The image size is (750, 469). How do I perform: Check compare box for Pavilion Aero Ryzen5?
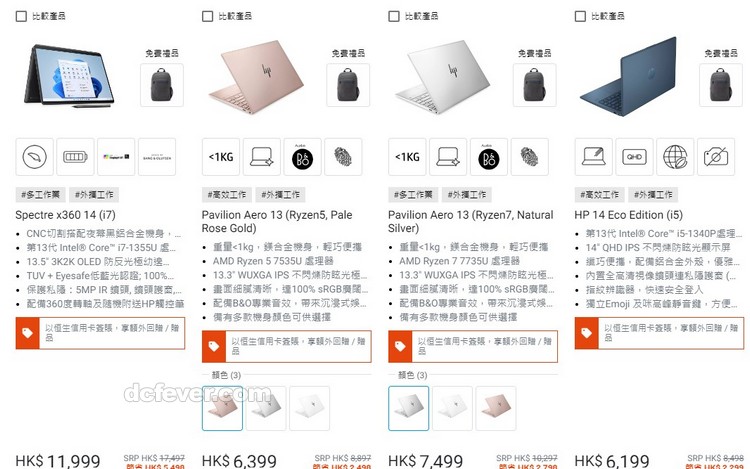208,16
